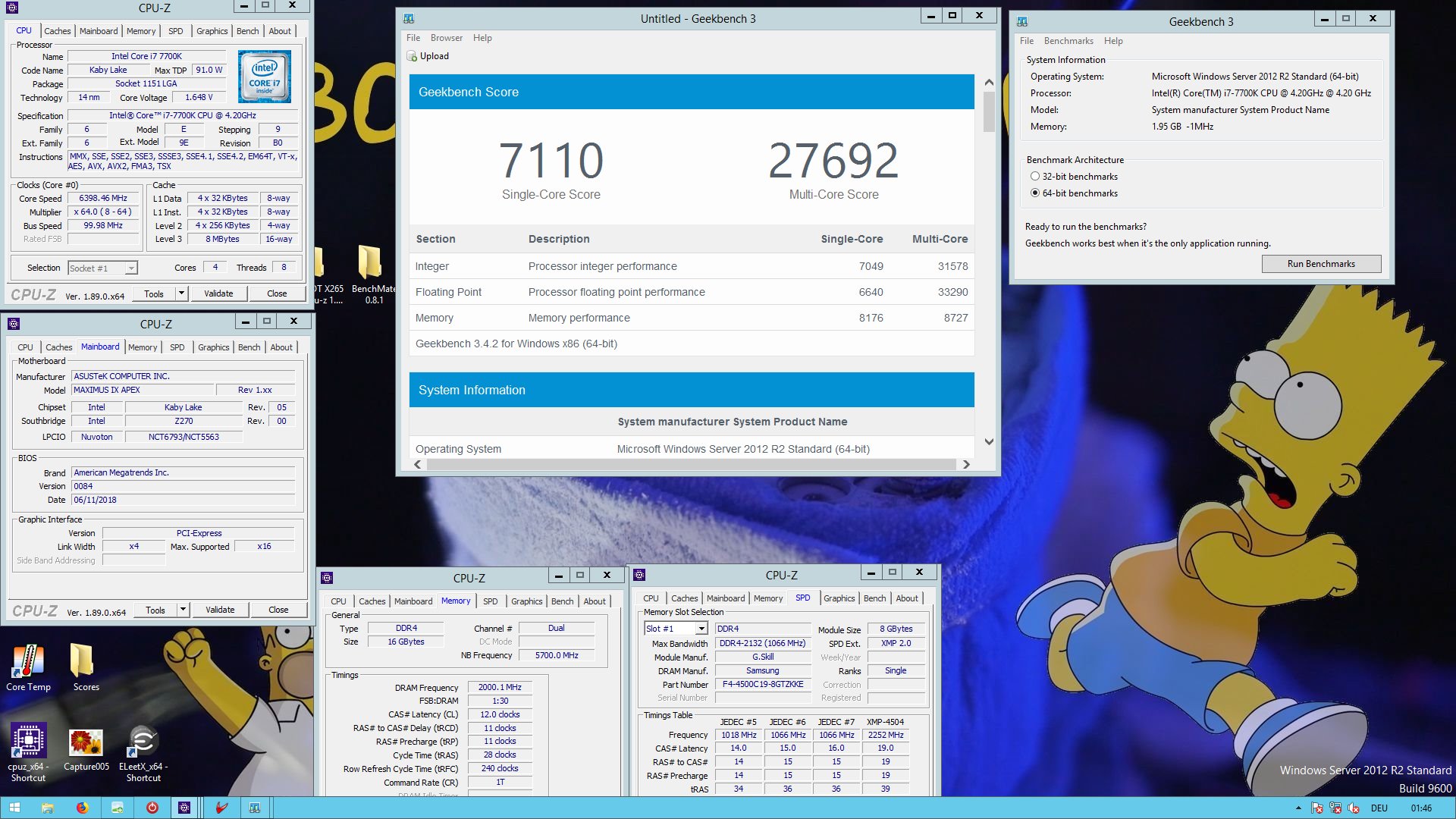Click the 7110 Single-Core Score value

tap(551, 160)
